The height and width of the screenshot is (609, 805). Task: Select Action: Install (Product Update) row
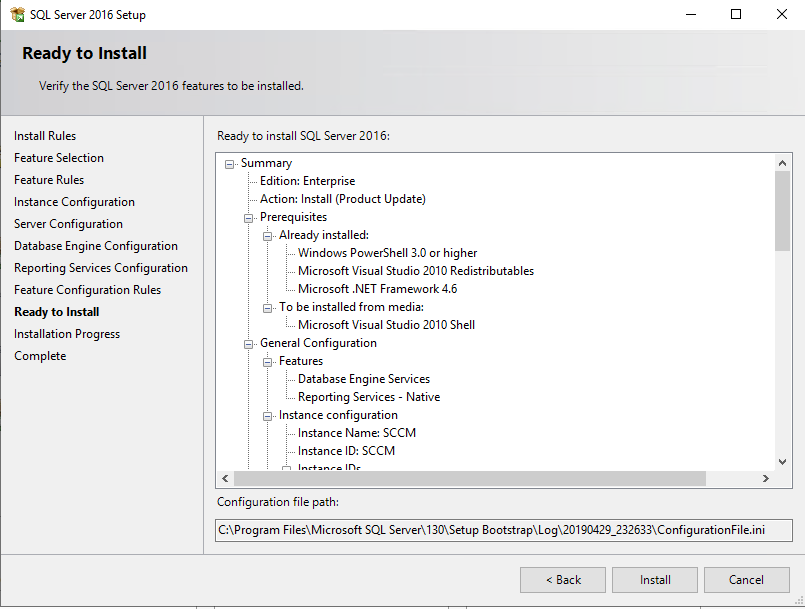343,199
